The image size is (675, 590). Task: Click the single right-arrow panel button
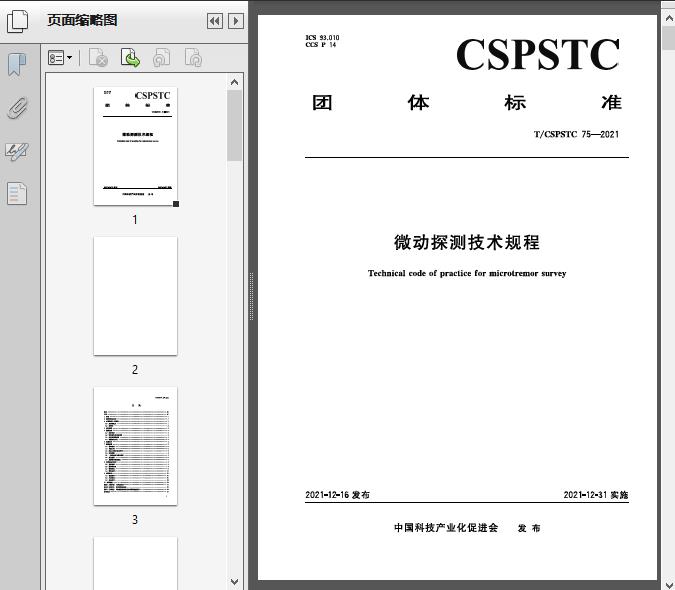[236, 21]
